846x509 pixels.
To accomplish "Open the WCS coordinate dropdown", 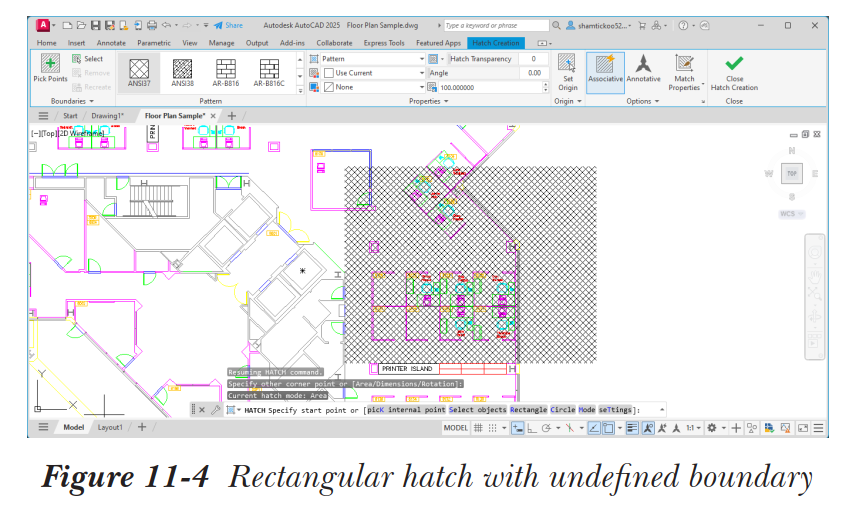I will pyautogui.click(x=792, y=214).
